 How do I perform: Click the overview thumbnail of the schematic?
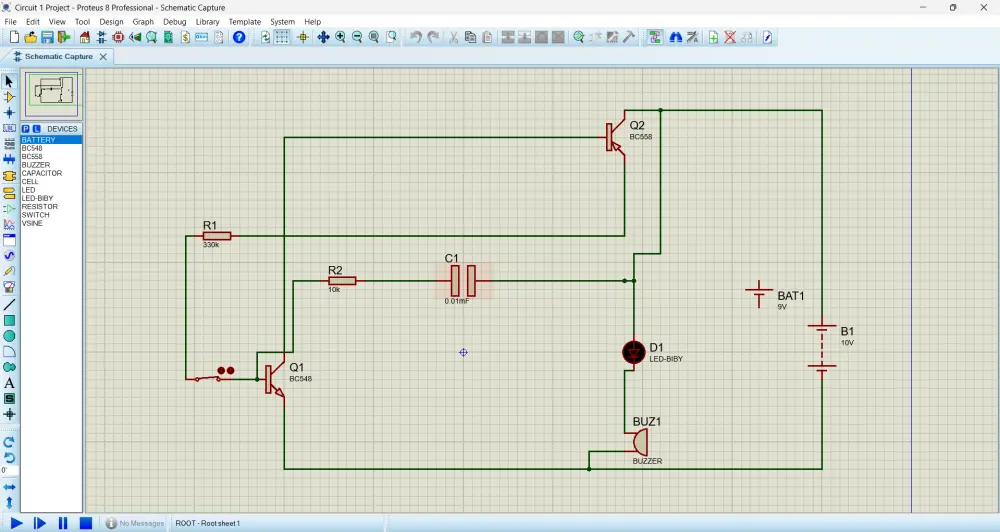click(x=52, y=94)
